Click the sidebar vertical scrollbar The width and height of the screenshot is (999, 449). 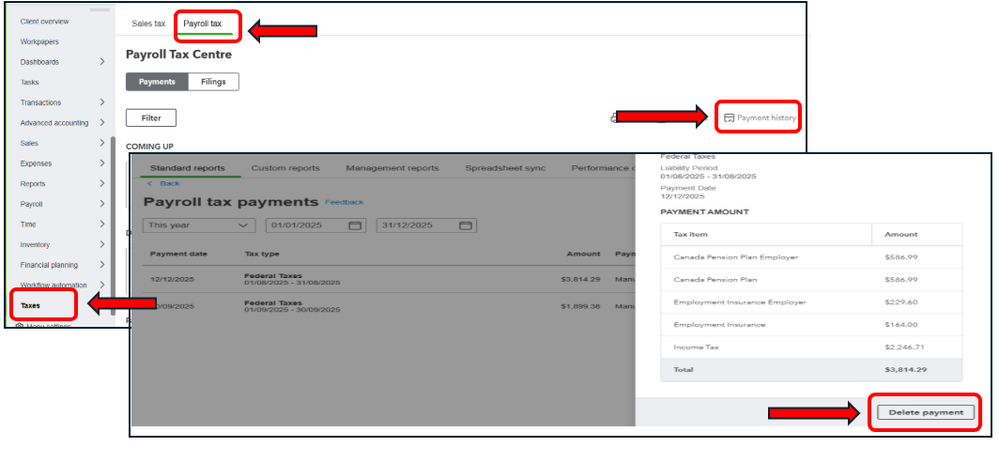pos(113,226)
